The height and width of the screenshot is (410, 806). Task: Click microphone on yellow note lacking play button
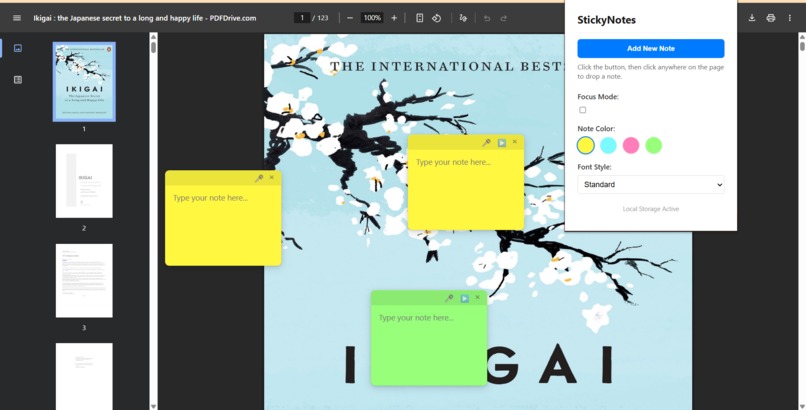click(x=259, y=178)
